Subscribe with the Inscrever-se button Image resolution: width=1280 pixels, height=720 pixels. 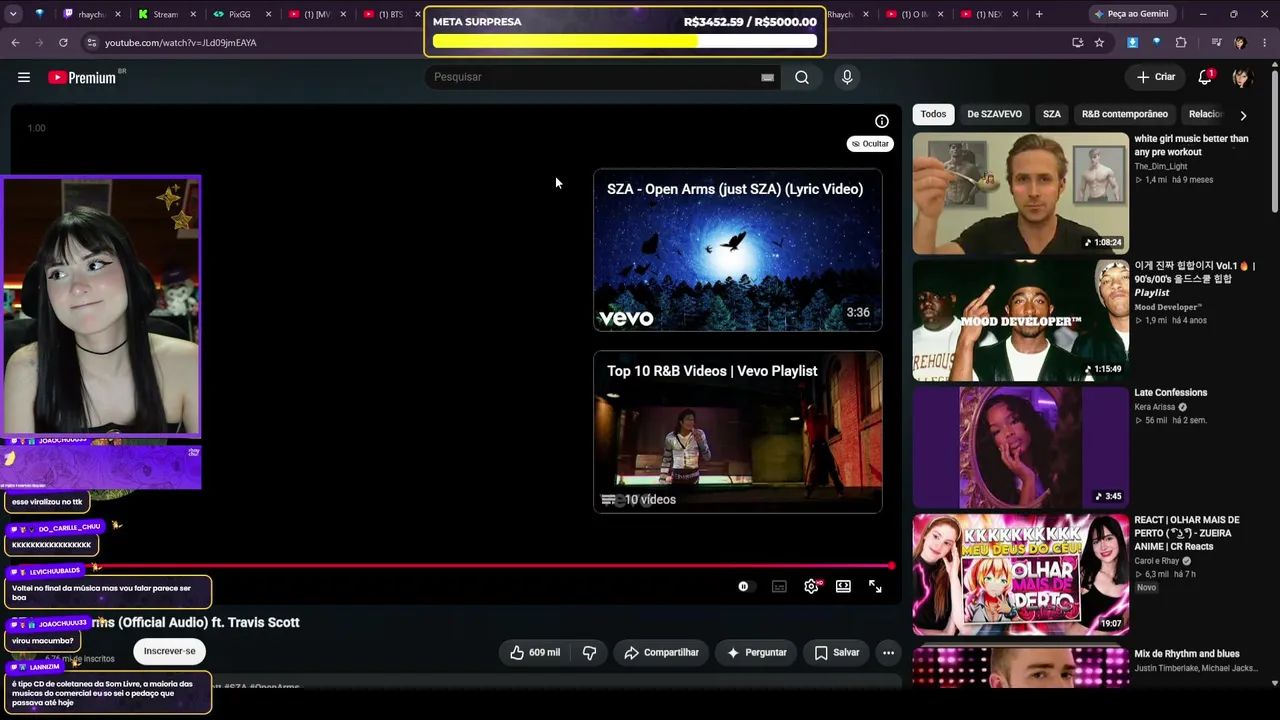point(169,651)
